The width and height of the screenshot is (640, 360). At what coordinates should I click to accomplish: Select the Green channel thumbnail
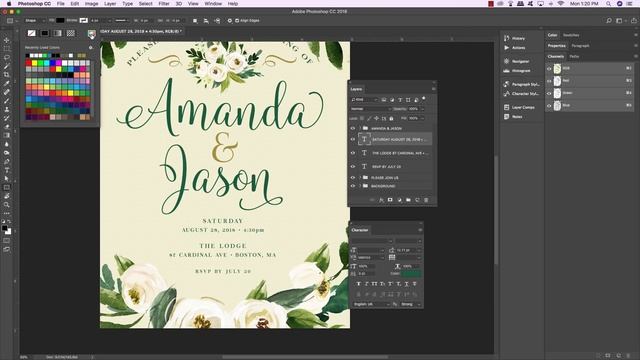click(x=557, y=93)
